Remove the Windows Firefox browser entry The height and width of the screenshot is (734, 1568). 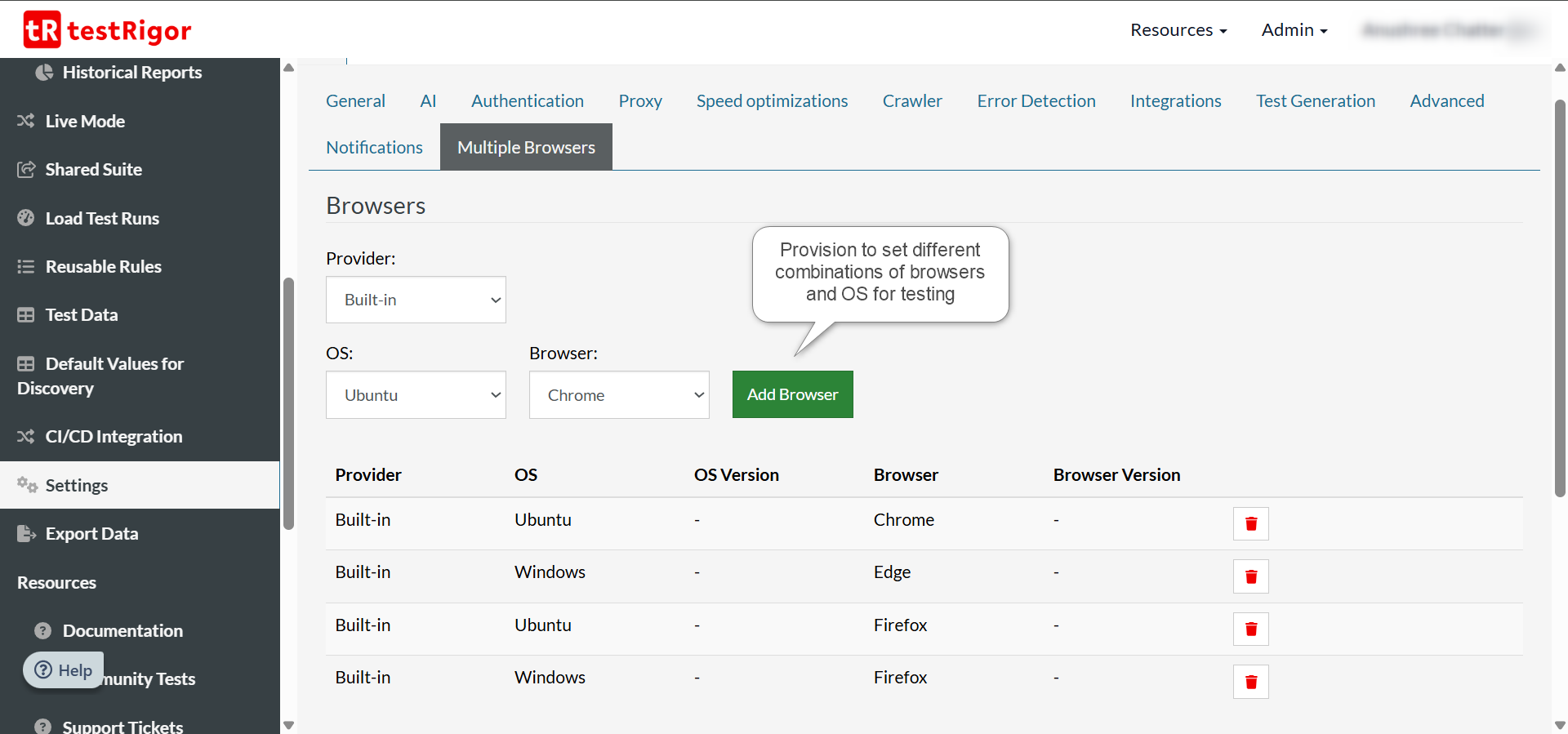1250,682
